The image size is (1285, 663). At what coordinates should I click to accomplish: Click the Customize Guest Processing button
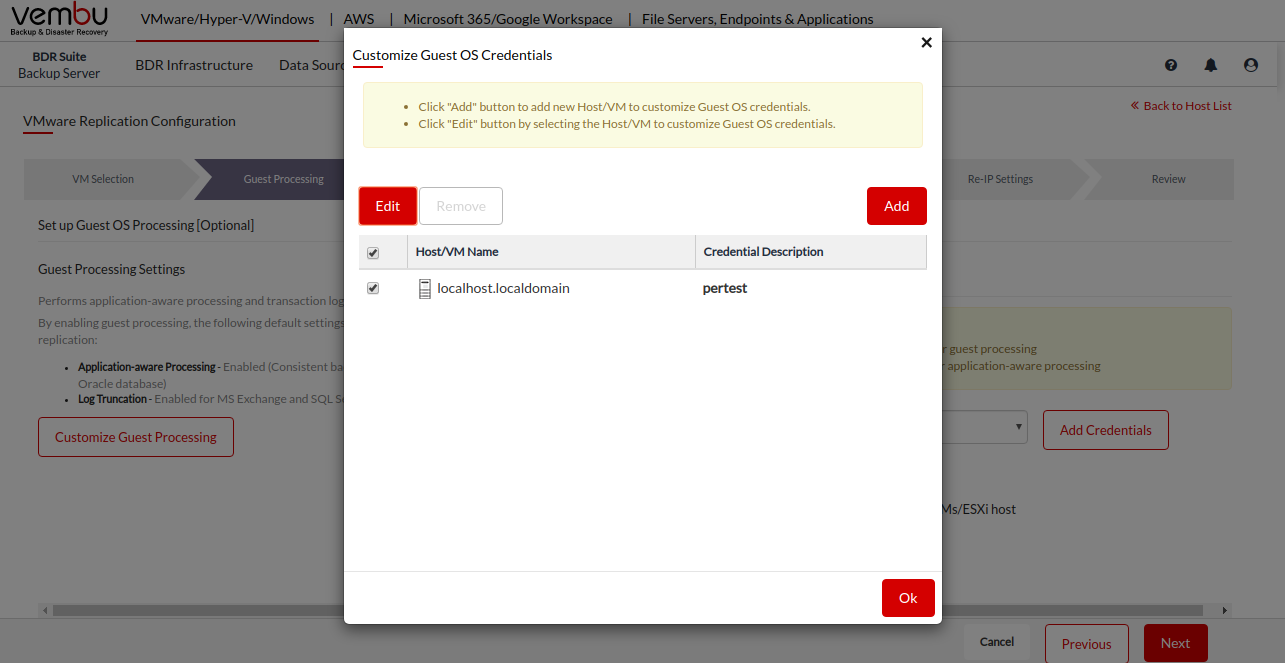[x=136, y=437]
